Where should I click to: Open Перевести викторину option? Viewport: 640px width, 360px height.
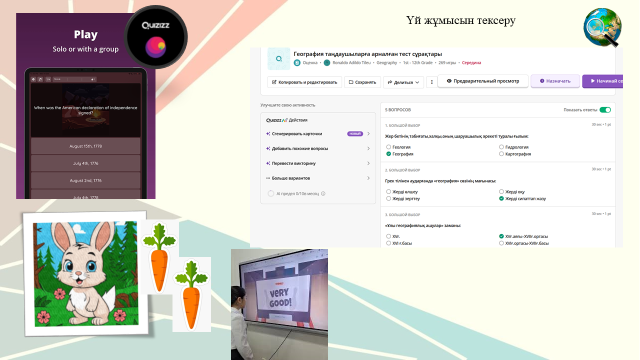(318, 163)
